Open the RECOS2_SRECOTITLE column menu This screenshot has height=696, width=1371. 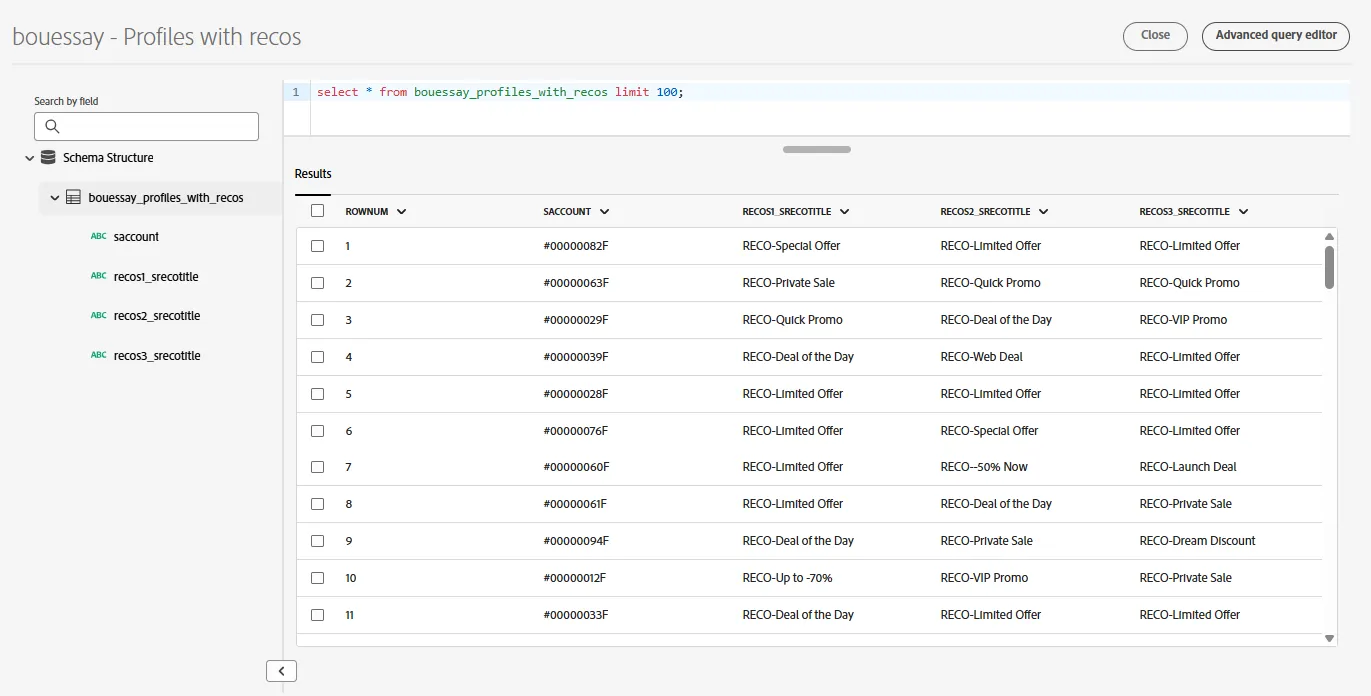[x=1043, y=212]
